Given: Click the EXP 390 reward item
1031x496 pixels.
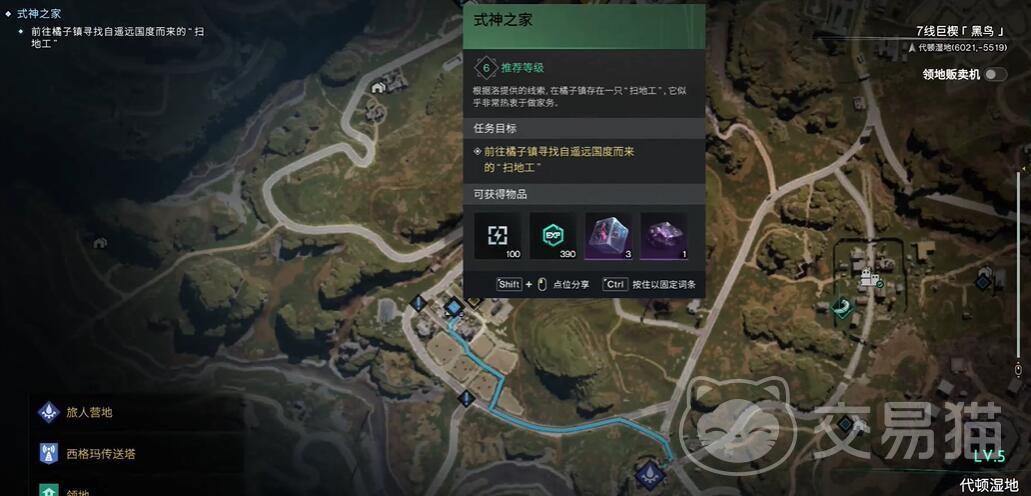Looking at the screenshot, I should coord(553,236).
